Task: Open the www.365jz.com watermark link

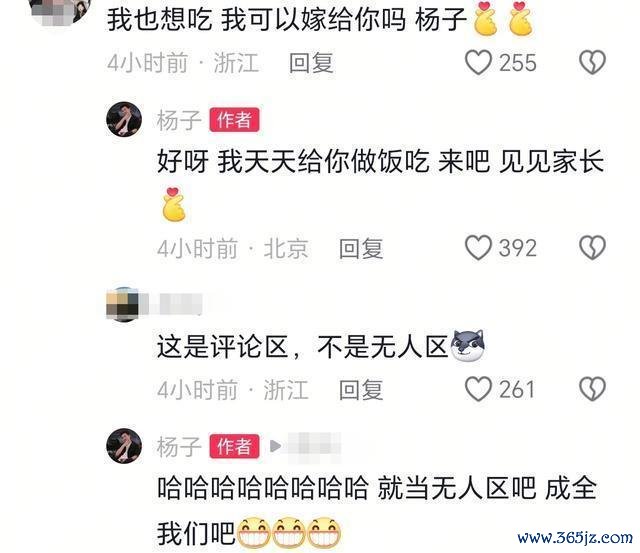Action: click(575, 538)
